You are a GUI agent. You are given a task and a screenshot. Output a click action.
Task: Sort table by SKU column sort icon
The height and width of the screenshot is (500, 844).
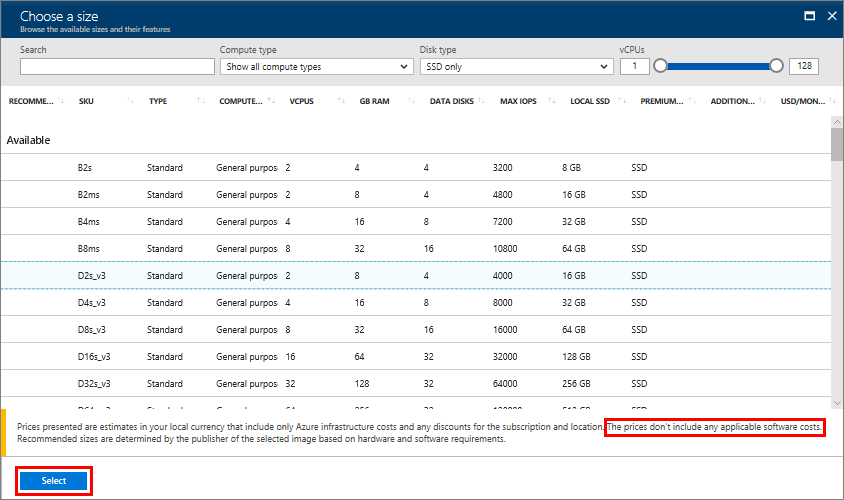click(x=132, y=101)
